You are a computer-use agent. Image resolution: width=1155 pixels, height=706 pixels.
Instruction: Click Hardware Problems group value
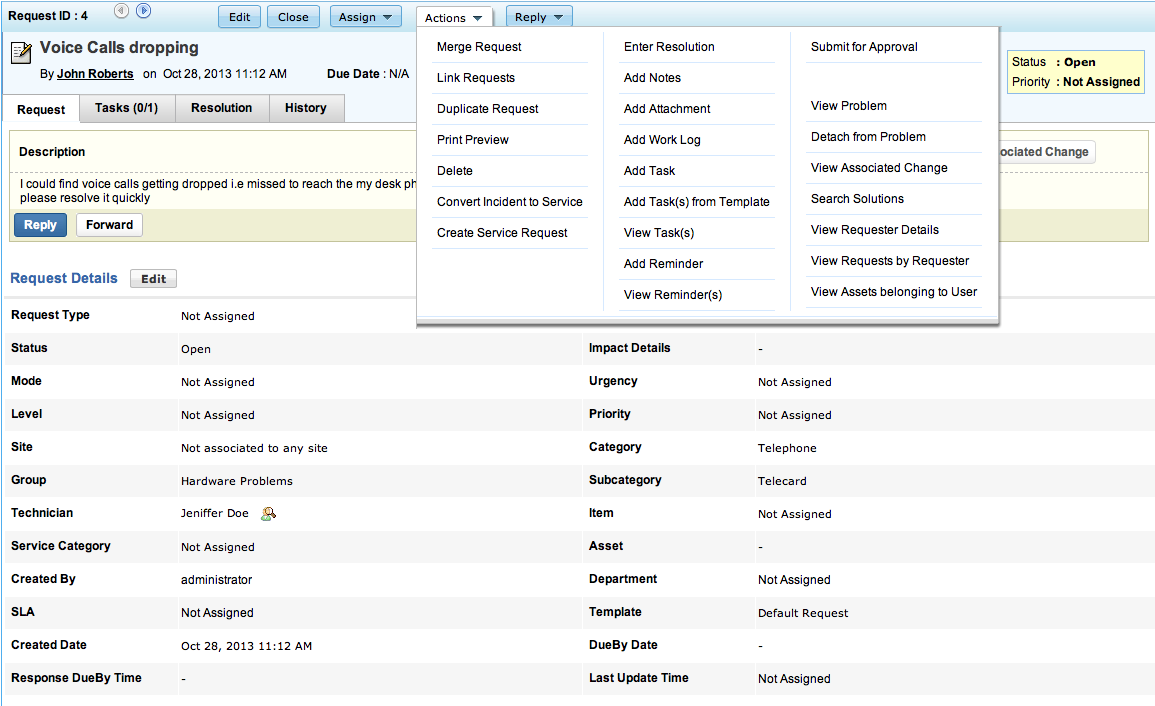click(x=236, y=480)
